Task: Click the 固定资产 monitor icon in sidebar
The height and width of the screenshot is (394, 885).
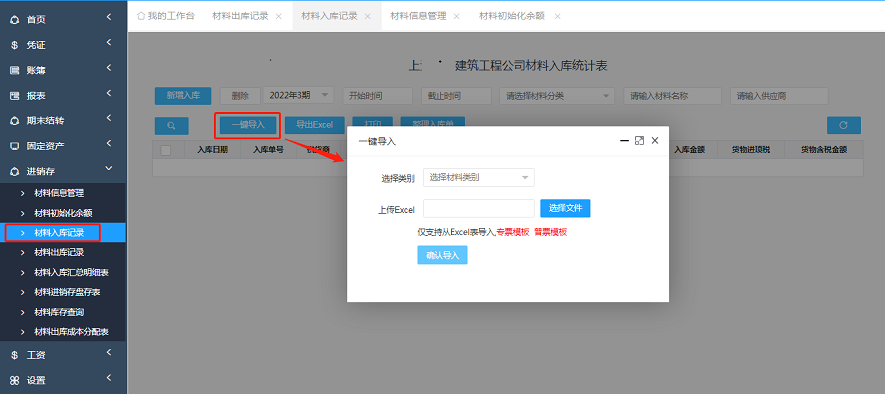Action: coord(15,146)
